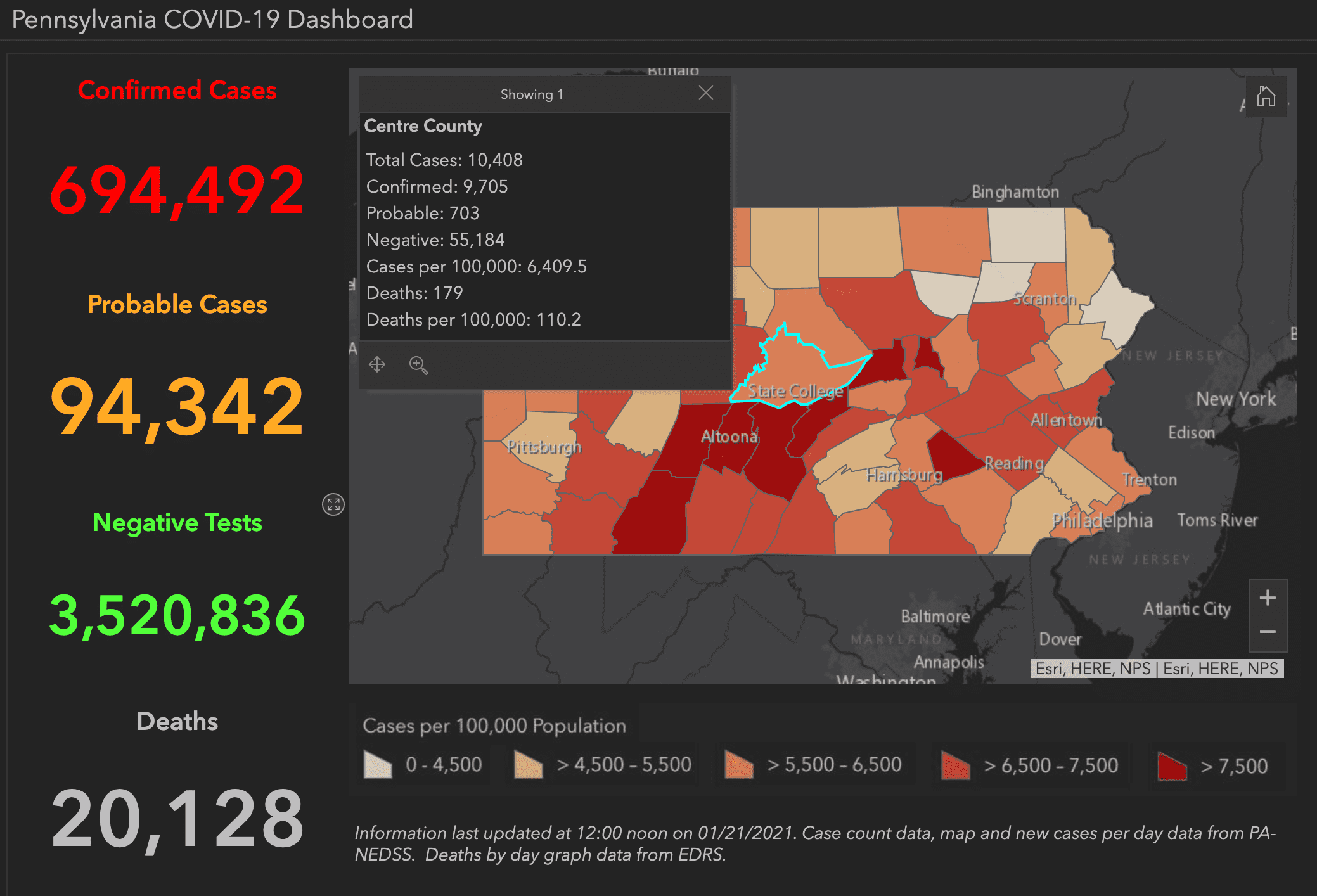Open the Cases per 100,000 Population legend header

click(x=494, y=725)
